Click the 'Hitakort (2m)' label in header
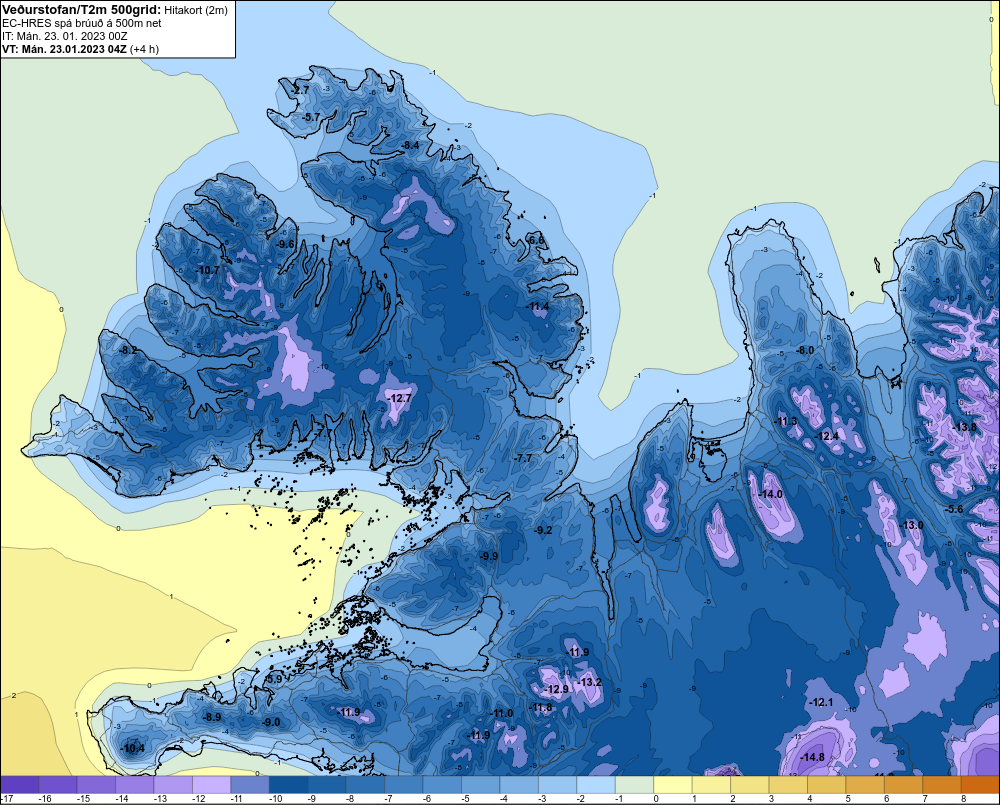The image size is (1000, 805). [x=195, y=10]
